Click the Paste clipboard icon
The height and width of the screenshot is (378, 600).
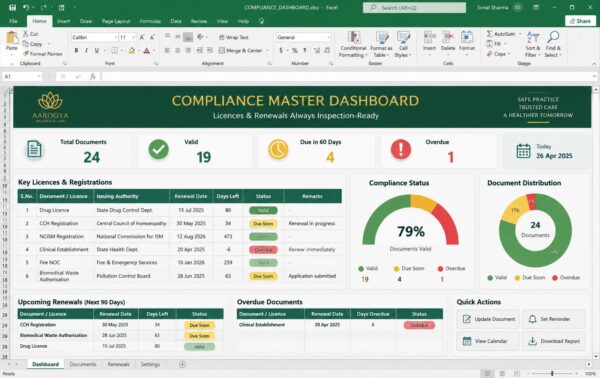pyautogui.click(x=12, y=38)
